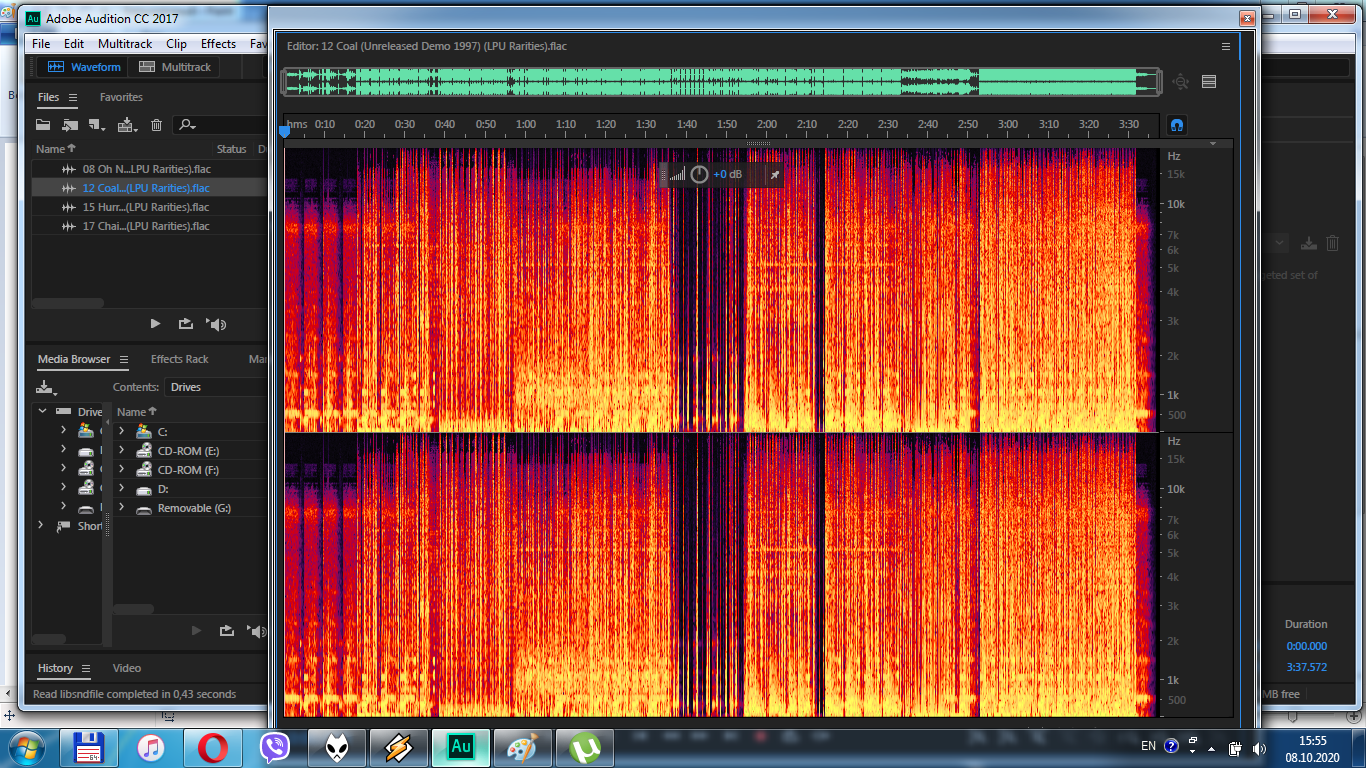Click the Import File icon in Files panel
The image size is (1366, 768).
point(69,125)
